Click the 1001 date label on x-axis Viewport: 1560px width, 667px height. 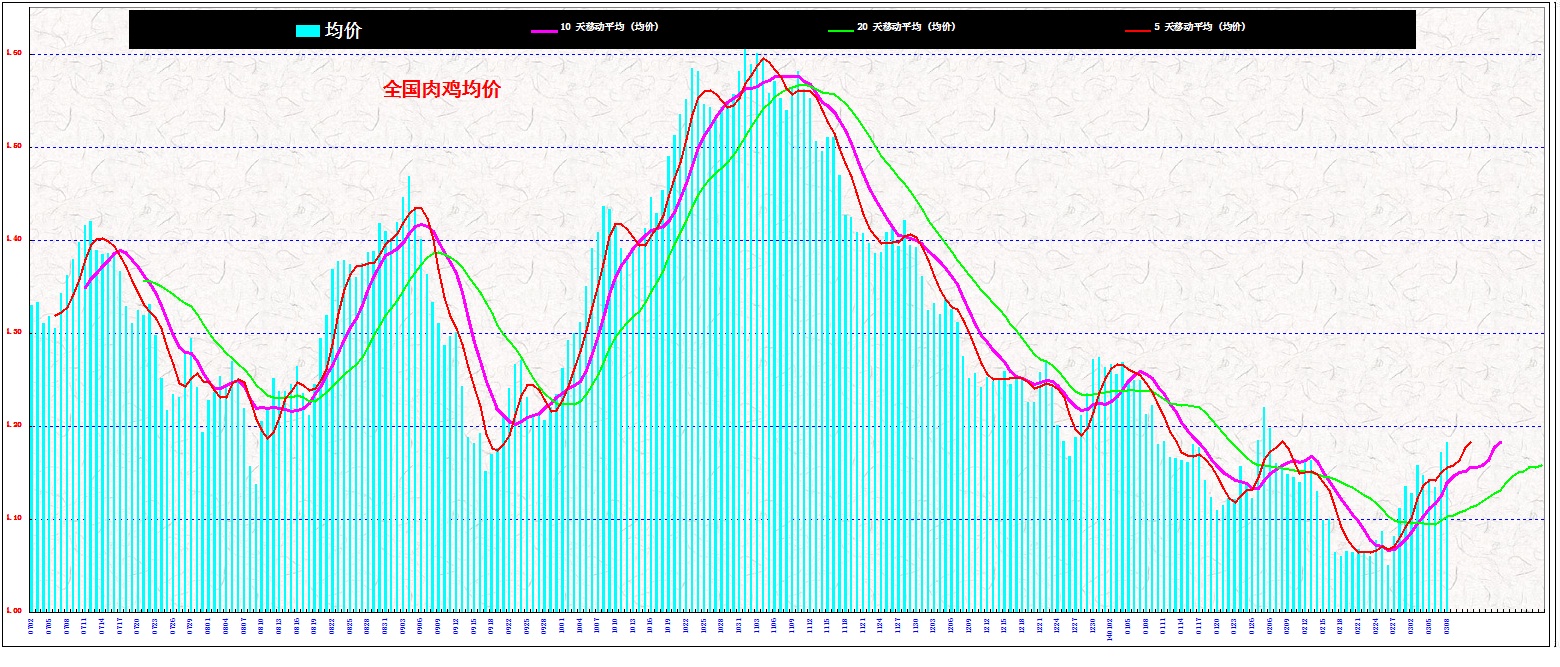pyautogui.click(x=562, y=626)
